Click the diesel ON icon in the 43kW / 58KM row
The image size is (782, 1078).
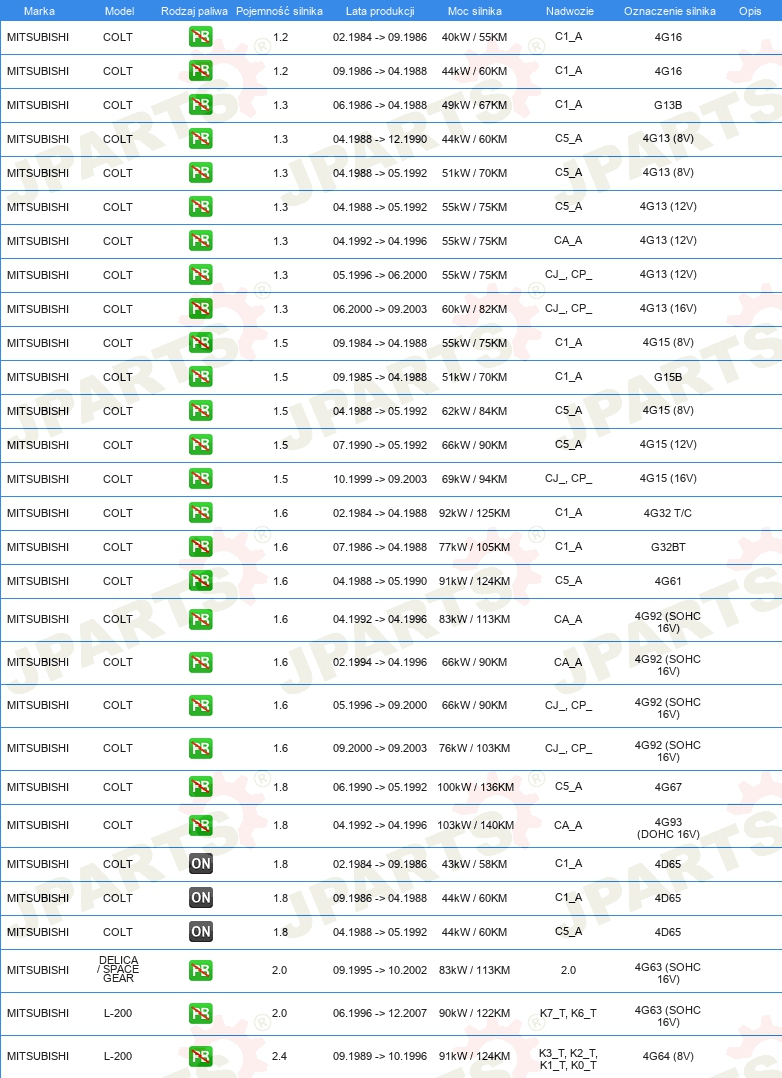[x=201, y=864]
